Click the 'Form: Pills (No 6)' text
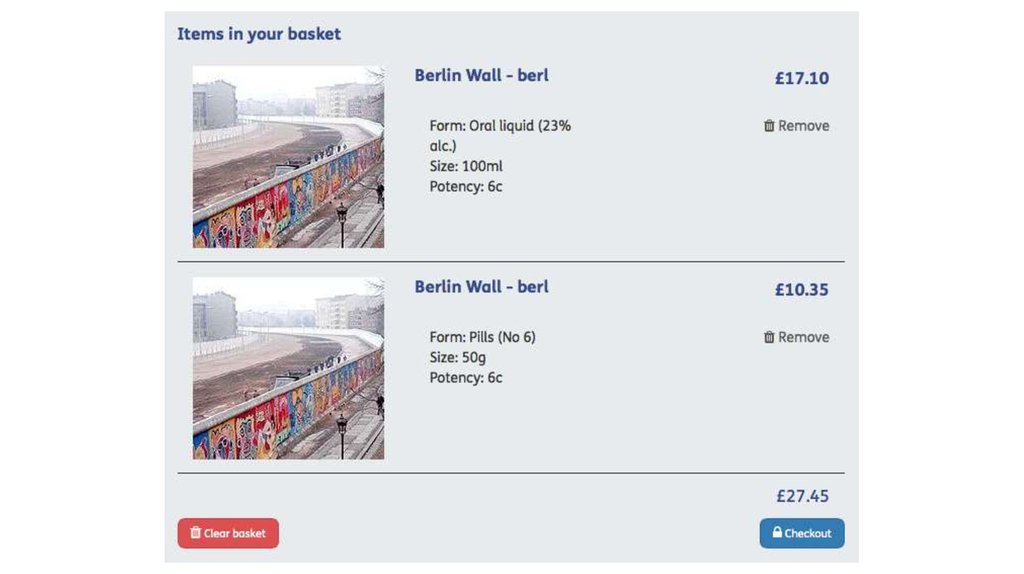1024x574 pixels. click(482, 338)
